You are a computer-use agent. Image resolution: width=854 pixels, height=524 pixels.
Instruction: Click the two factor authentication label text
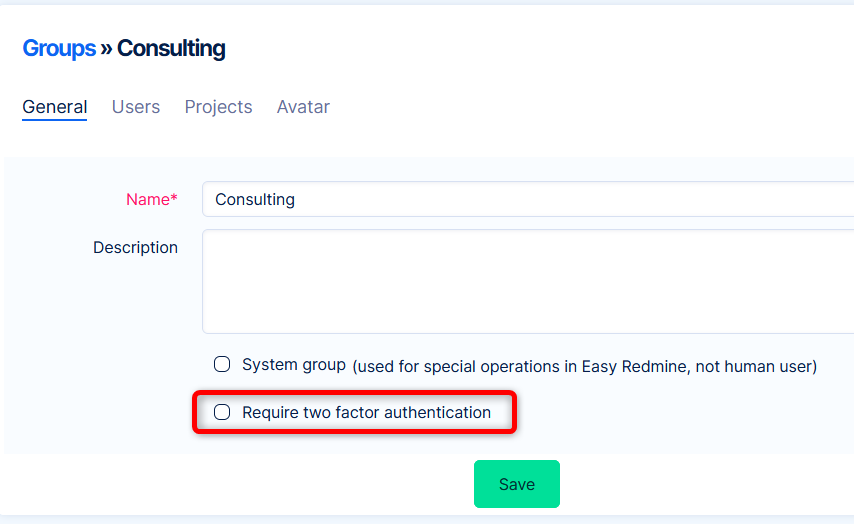[x=366, y=412]
